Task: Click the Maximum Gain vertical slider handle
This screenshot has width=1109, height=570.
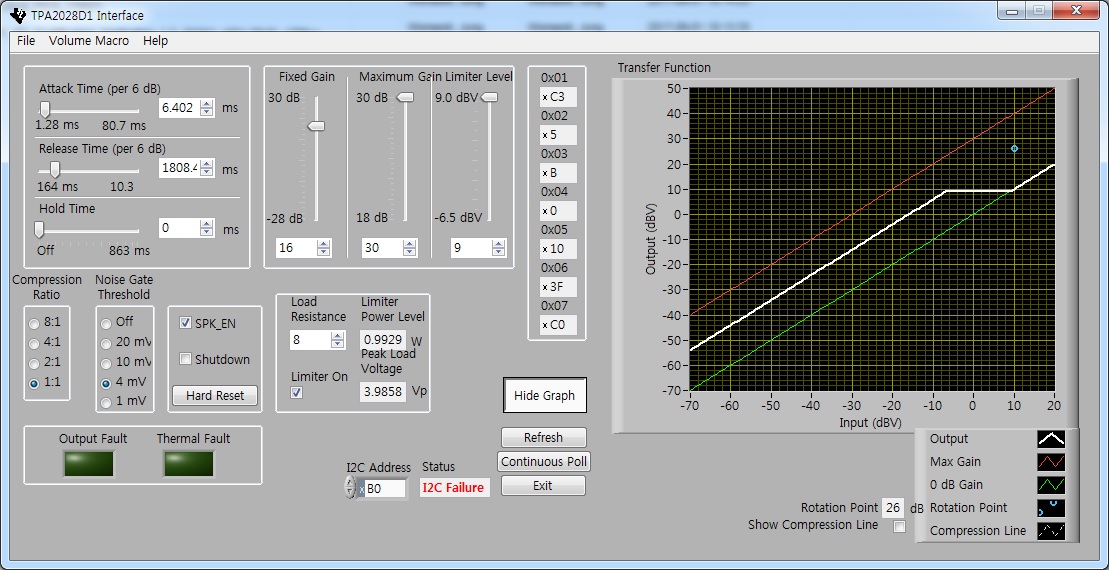Action: [406, 98]
